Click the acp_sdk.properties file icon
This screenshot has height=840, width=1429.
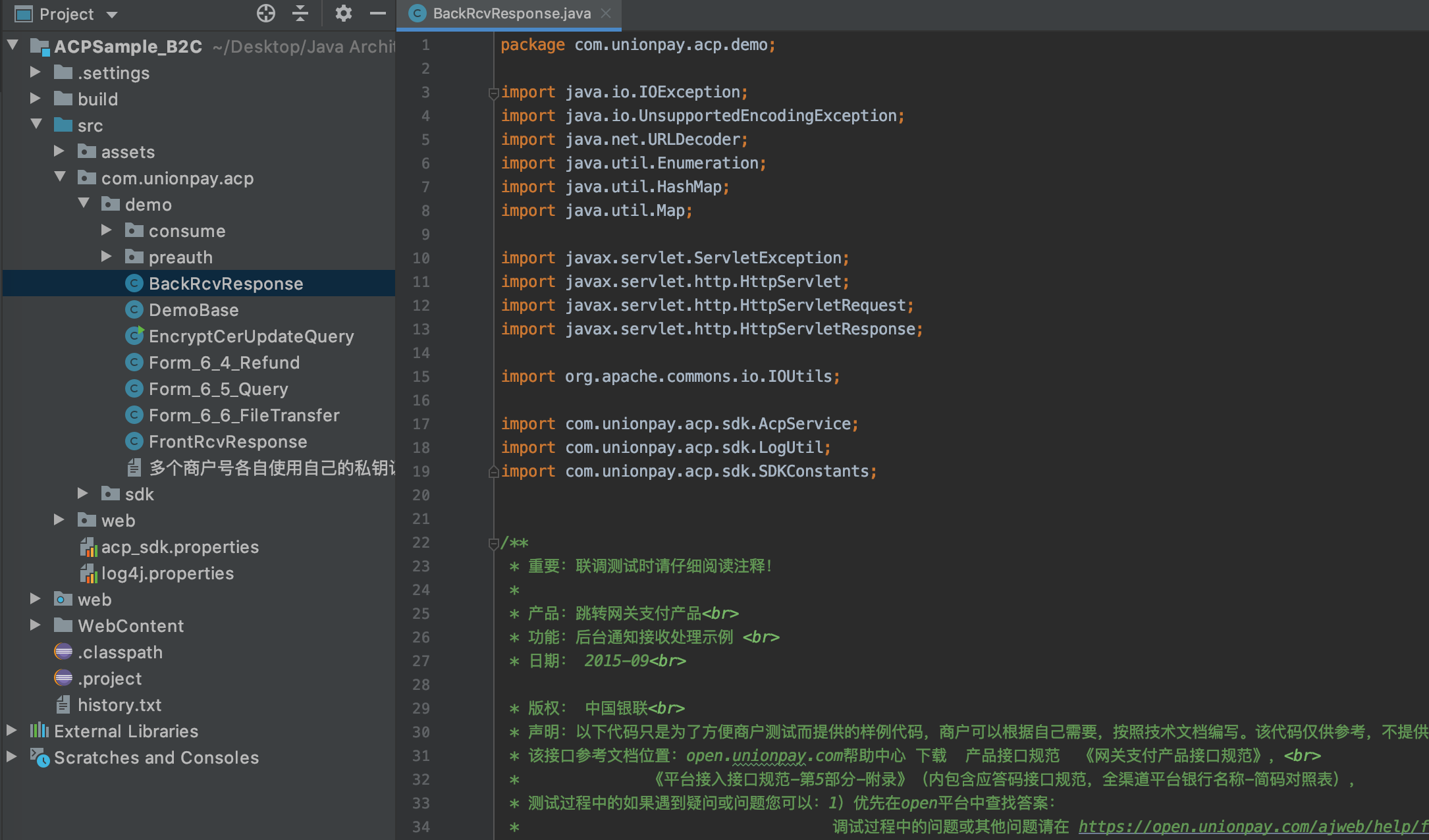pos(88,546)
